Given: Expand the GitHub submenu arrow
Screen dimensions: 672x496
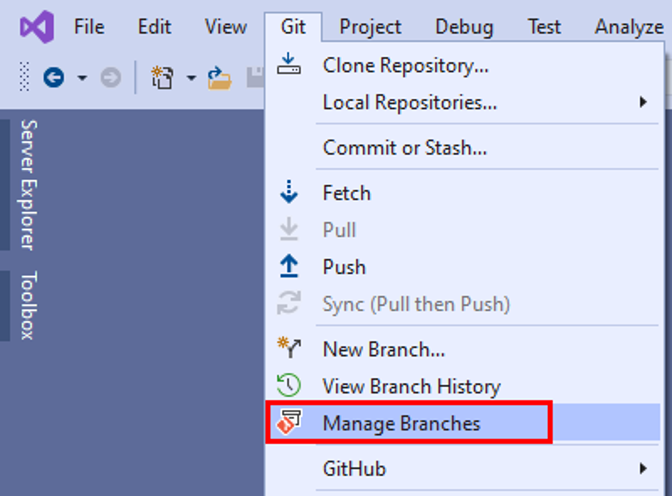Looking at the screenshot, I should (x=643, y=468).
